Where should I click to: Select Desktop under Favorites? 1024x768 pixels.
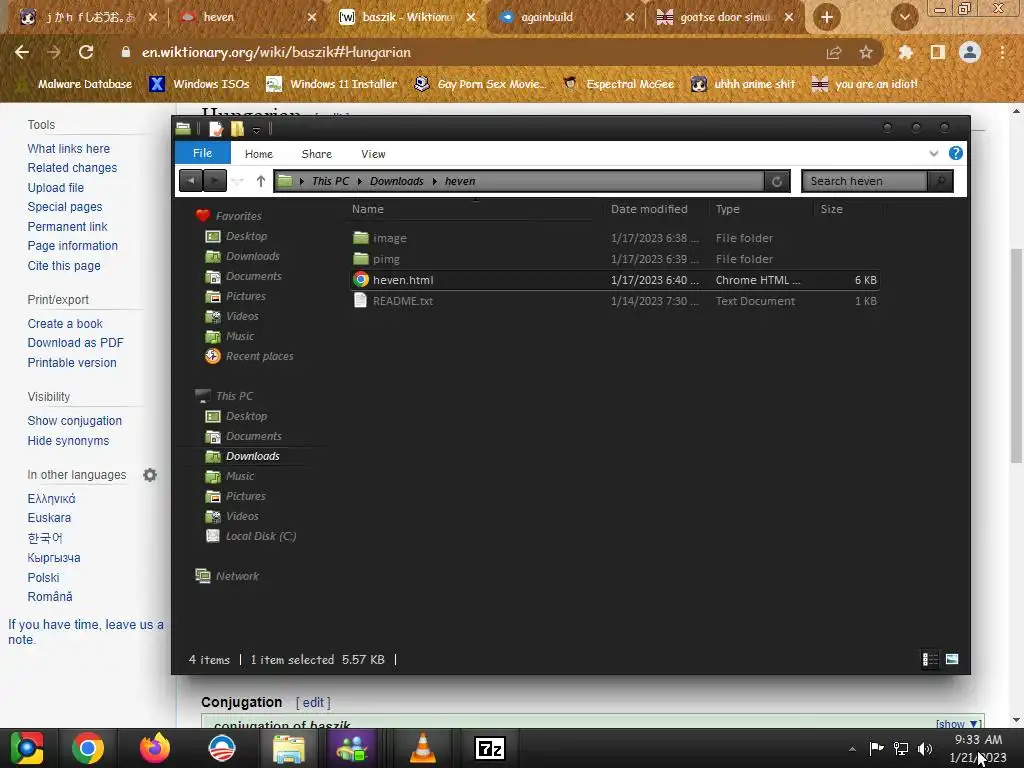246,236
